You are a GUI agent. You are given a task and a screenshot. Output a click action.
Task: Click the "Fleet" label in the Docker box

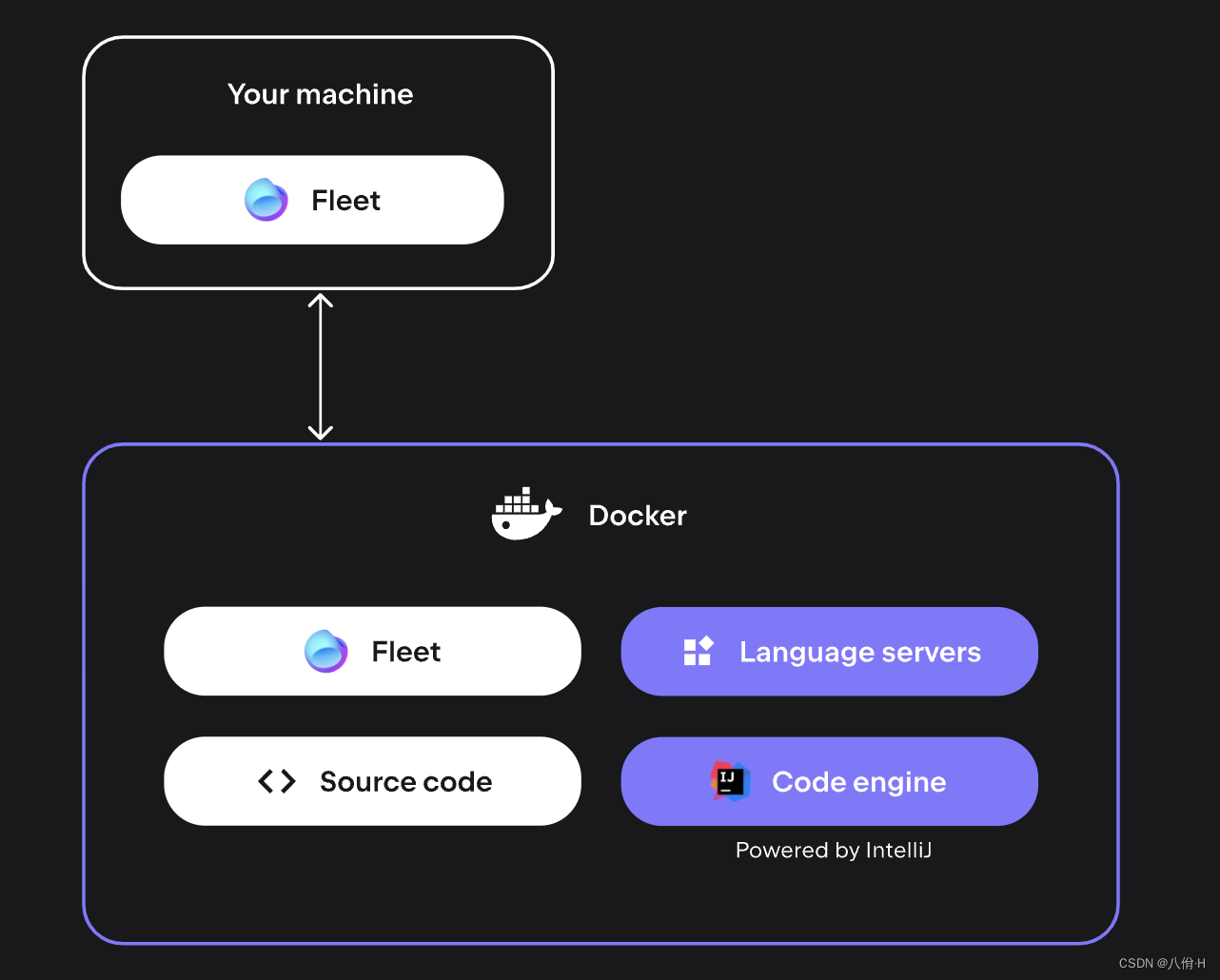click(x=406, y=652)
